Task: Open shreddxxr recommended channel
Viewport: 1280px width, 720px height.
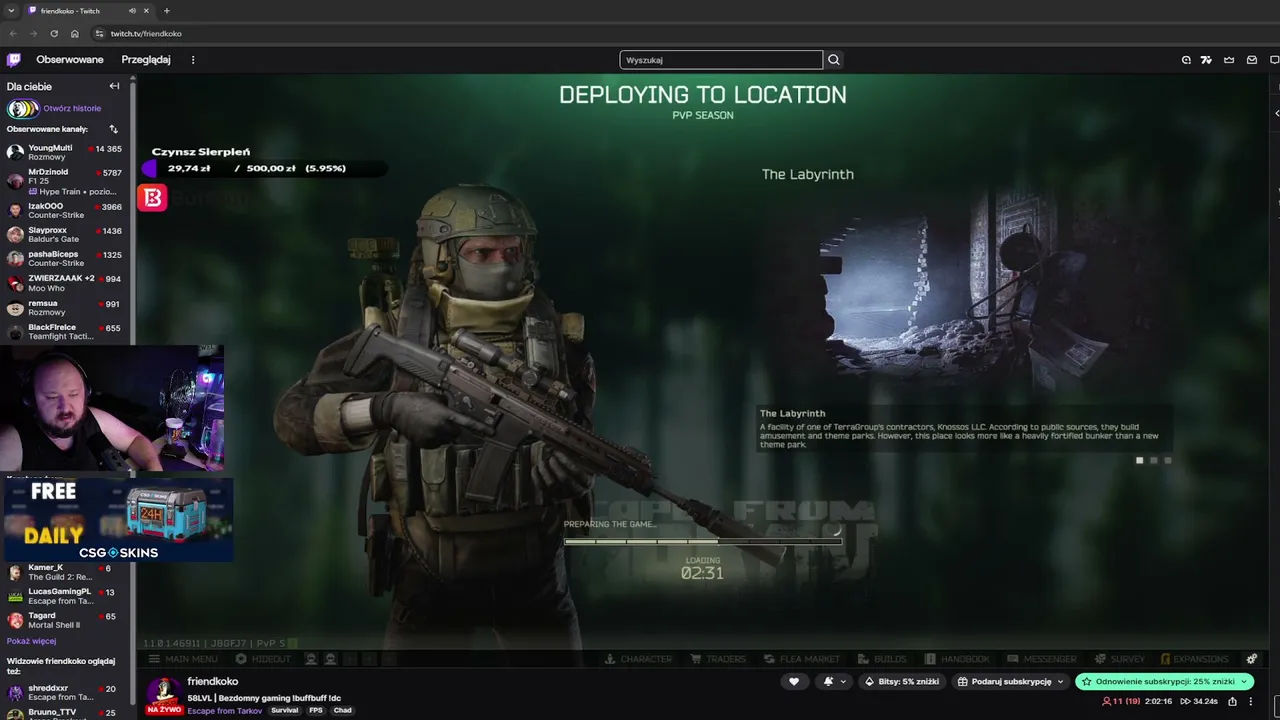Action: 65,692
